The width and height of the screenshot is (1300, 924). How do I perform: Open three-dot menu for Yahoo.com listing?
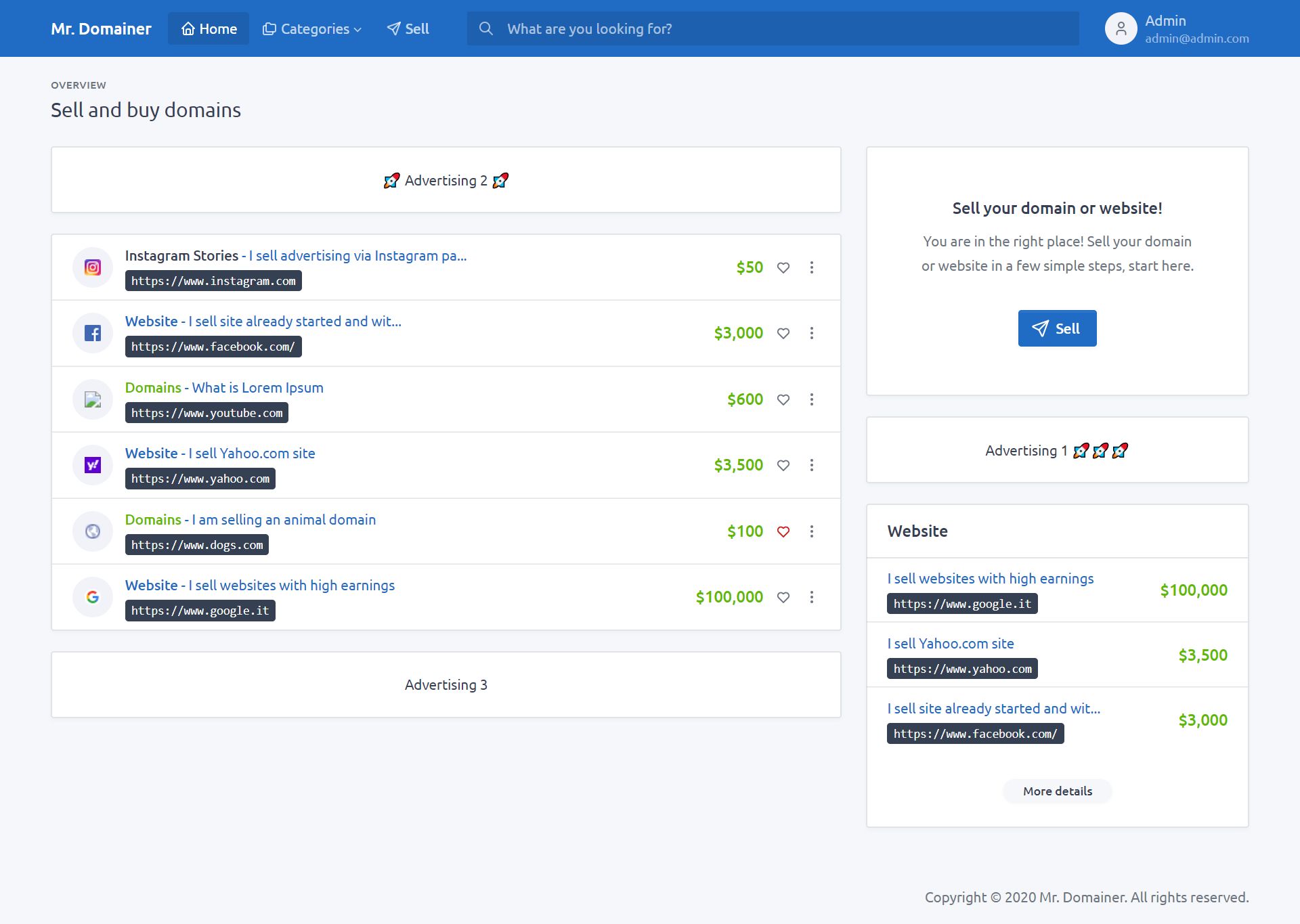click(812, 465)
